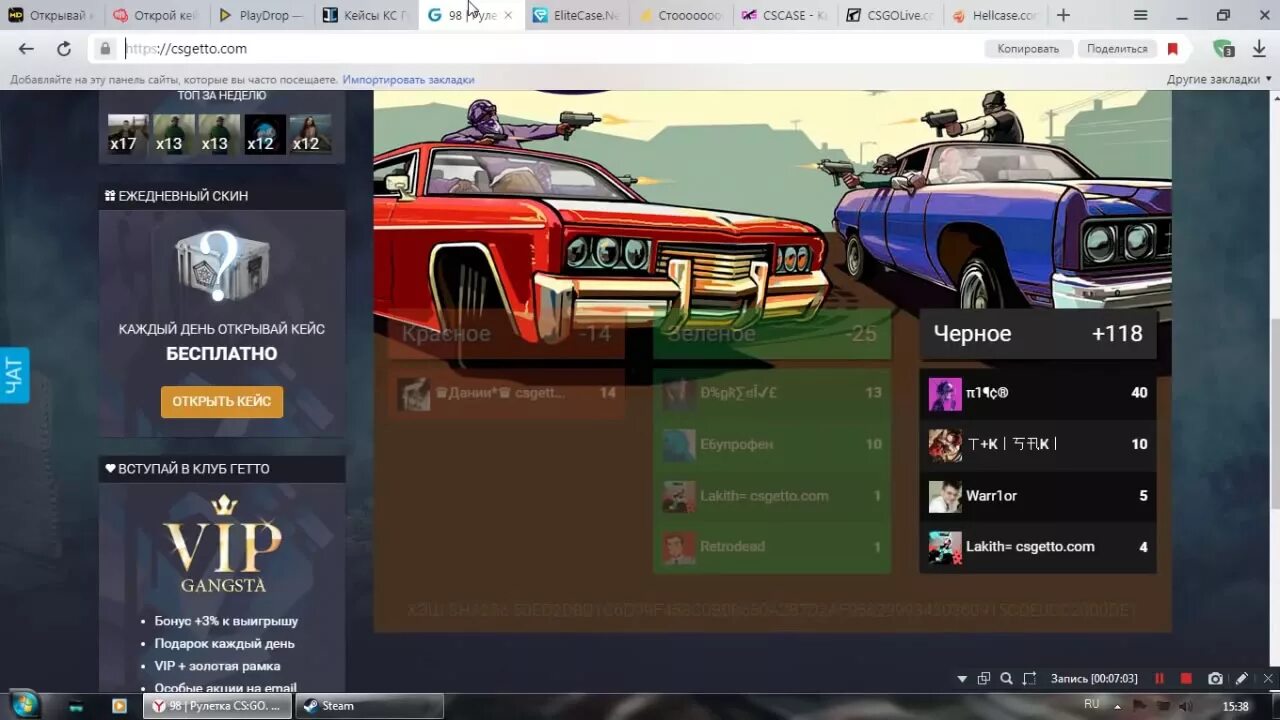Click the padlock site security icon
Viewport: 1280px width, 720px height.
click(x=105, y=48)
